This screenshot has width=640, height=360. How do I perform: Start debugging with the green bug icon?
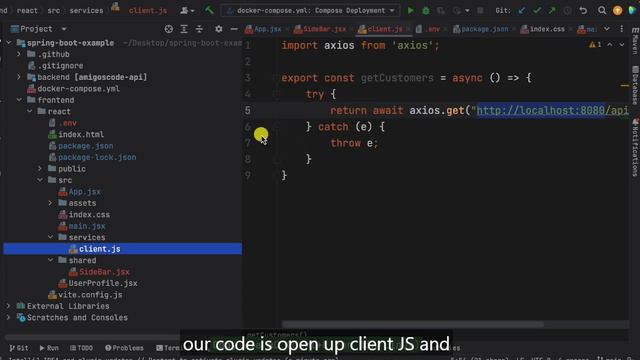coord(426,11)
